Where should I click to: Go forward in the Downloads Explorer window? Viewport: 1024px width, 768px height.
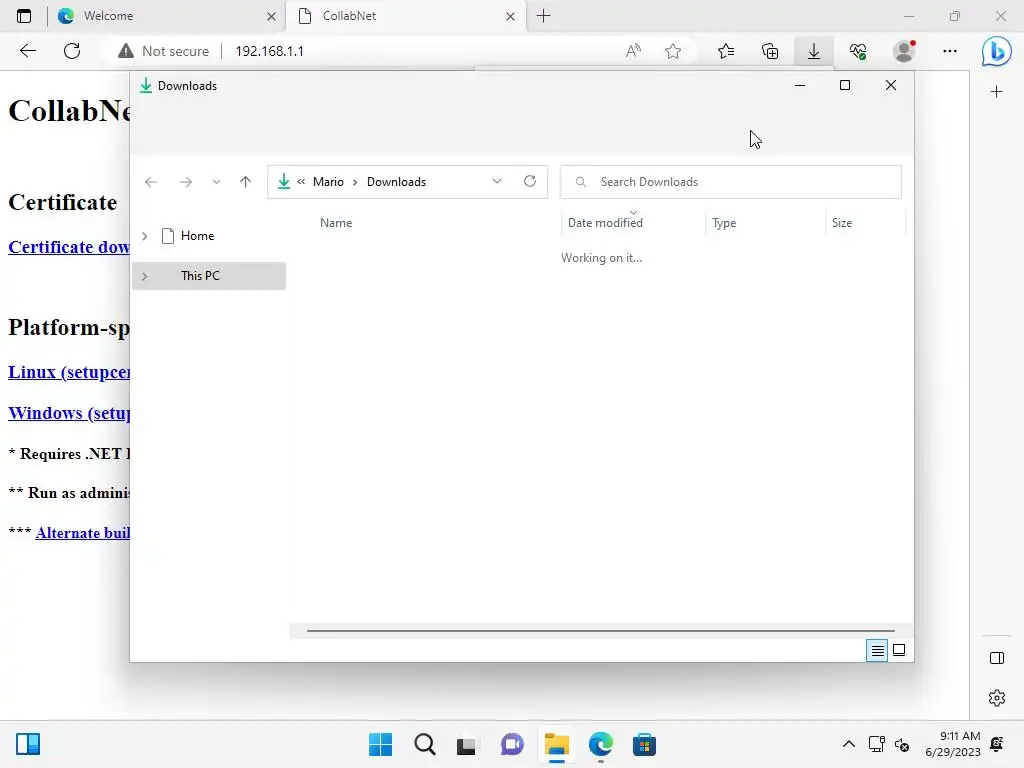[185, 182]
